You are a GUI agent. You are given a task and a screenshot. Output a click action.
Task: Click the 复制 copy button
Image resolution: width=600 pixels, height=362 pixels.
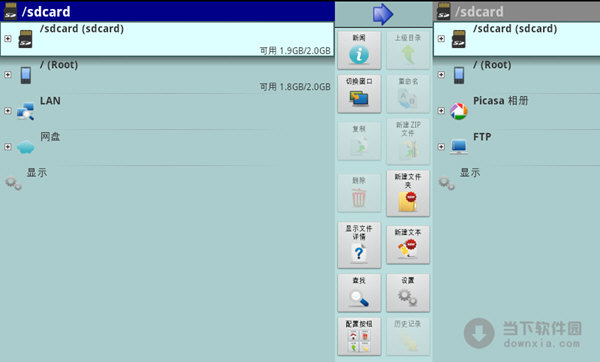point(359,141)
